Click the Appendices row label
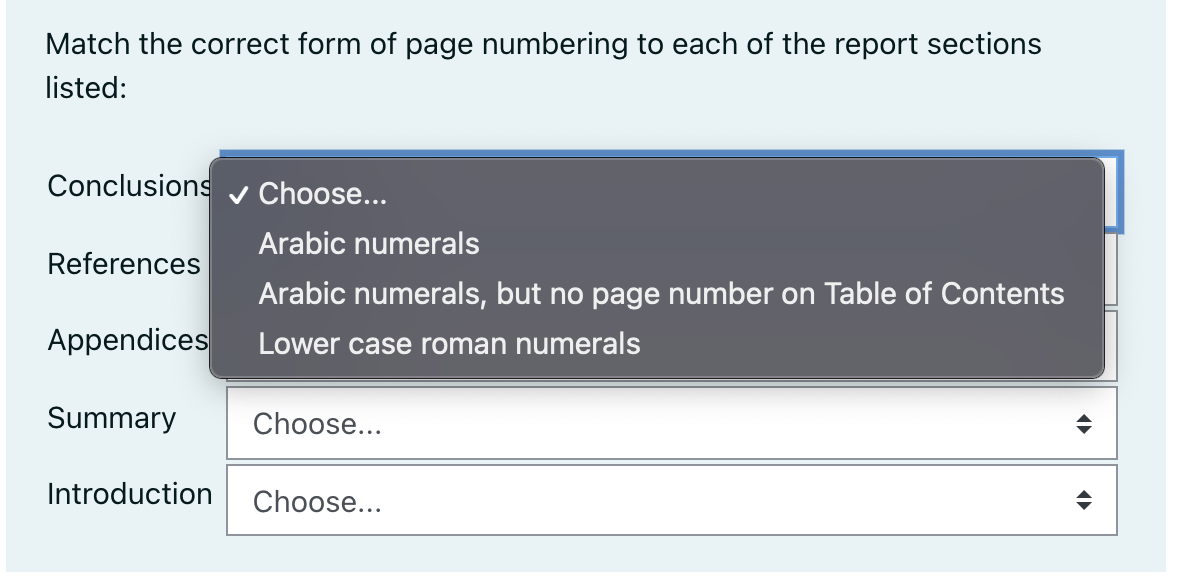1184x584 pixels. (x=128, y=341)
